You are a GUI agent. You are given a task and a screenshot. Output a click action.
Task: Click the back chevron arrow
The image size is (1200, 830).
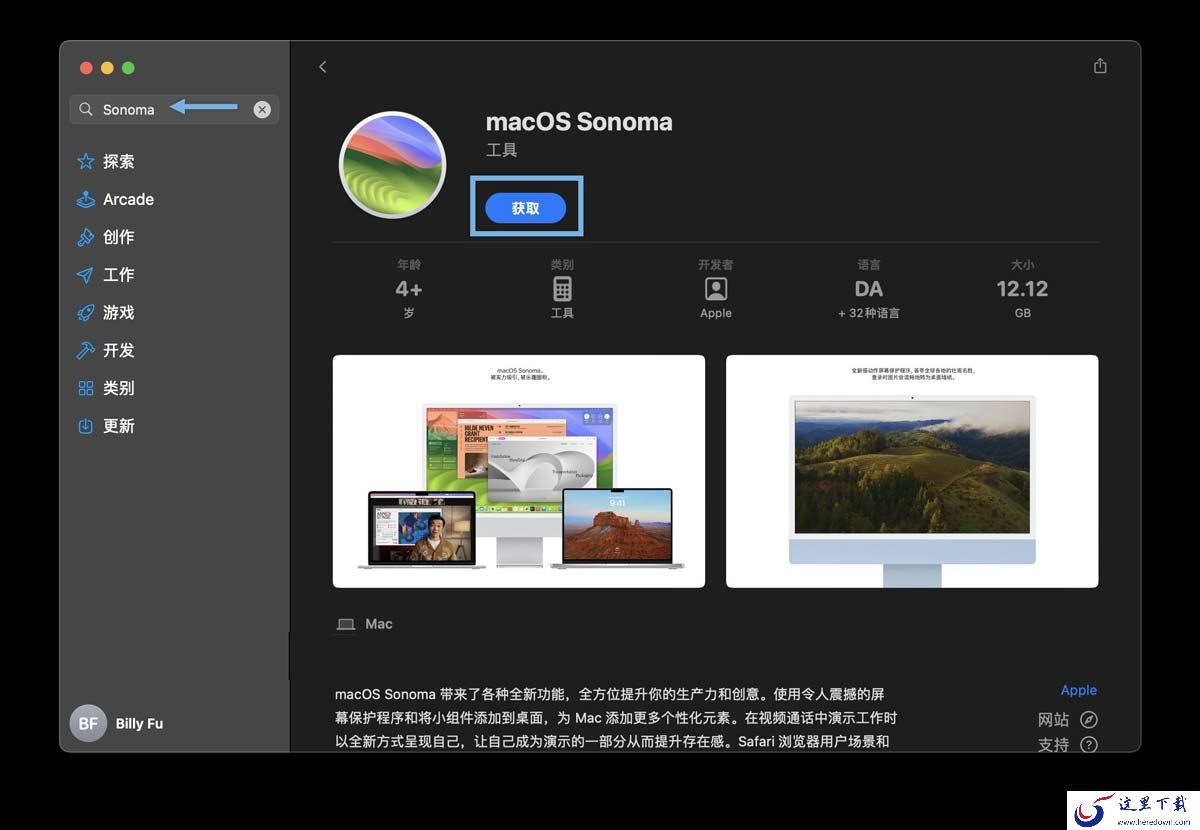tap(322, 67)
